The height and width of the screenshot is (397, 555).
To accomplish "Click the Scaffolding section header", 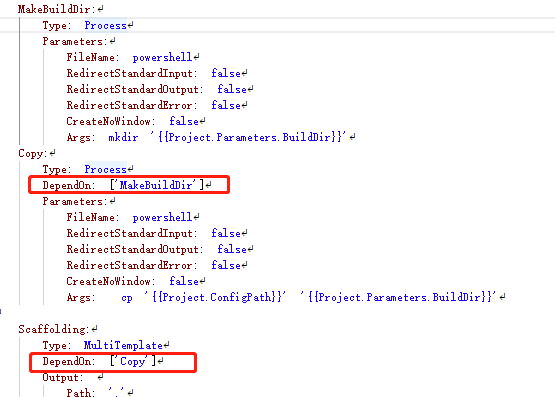I will (53, 329).
